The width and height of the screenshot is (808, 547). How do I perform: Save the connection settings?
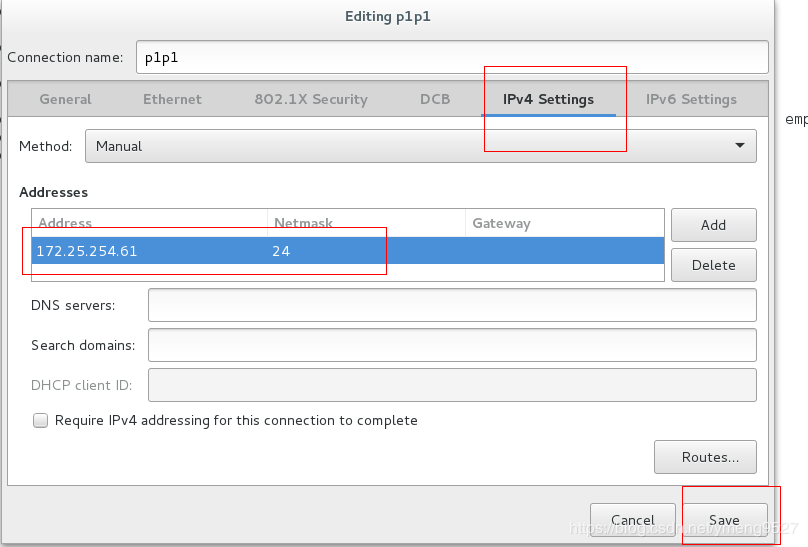click(724, 520)
